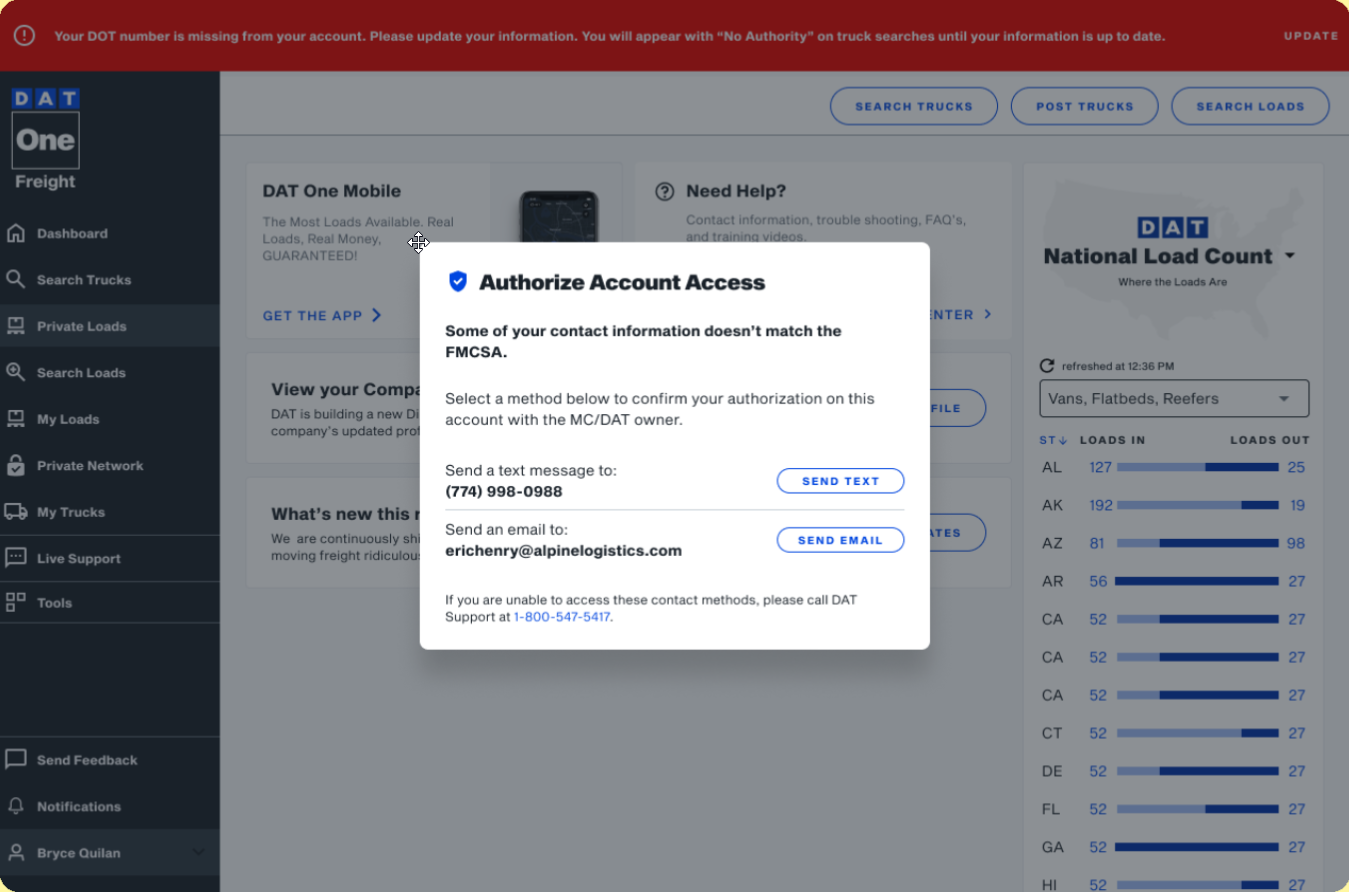The width and height of the screenshot is (1349, 892).
Task: Click the FL state row label
Action: click(1051, 809)
